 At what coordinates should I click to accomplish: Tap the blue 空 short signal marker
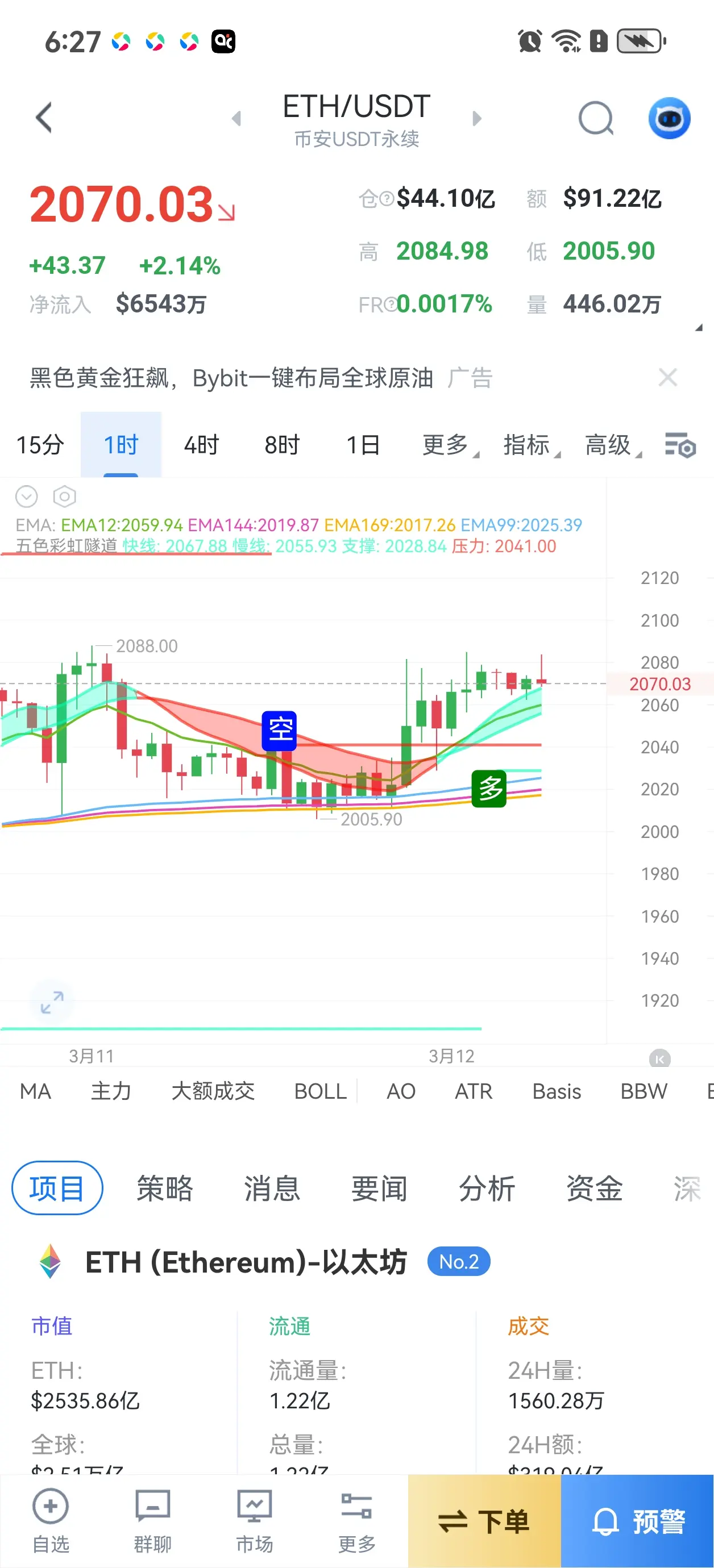point(279,731)
